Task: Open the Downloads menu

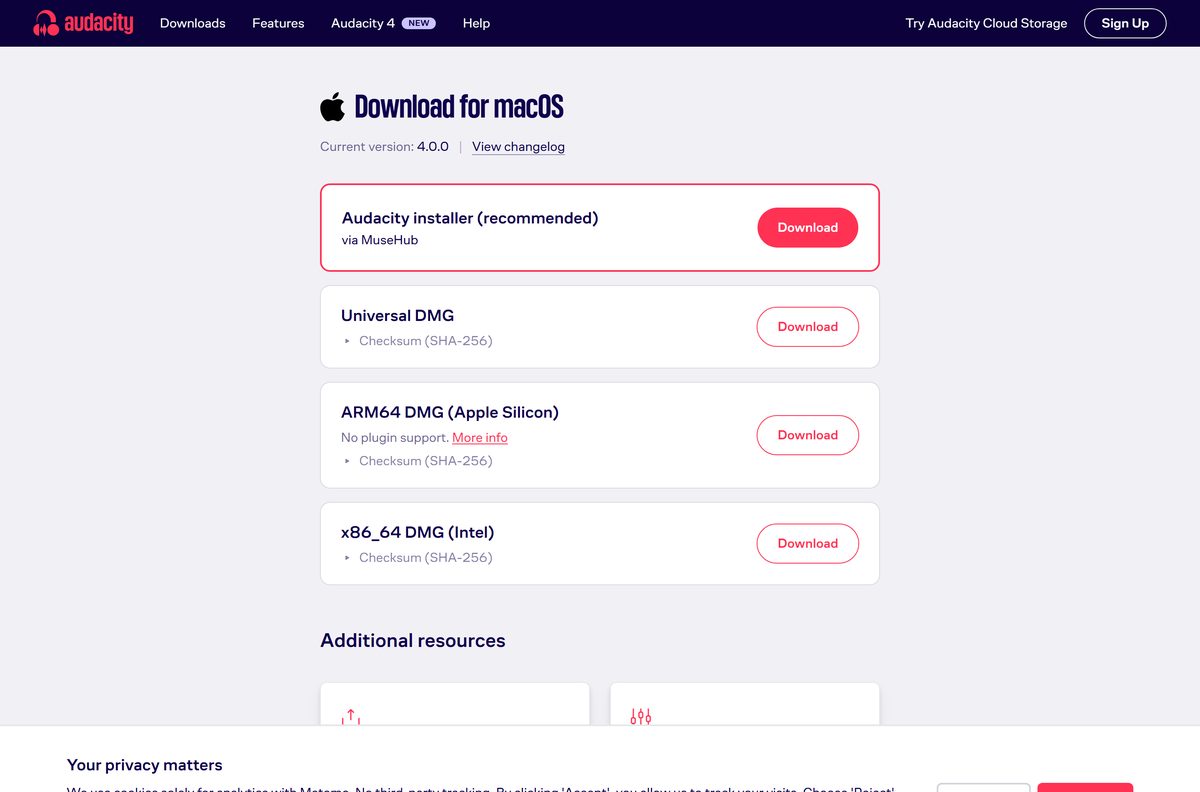Action: point(193,23)
